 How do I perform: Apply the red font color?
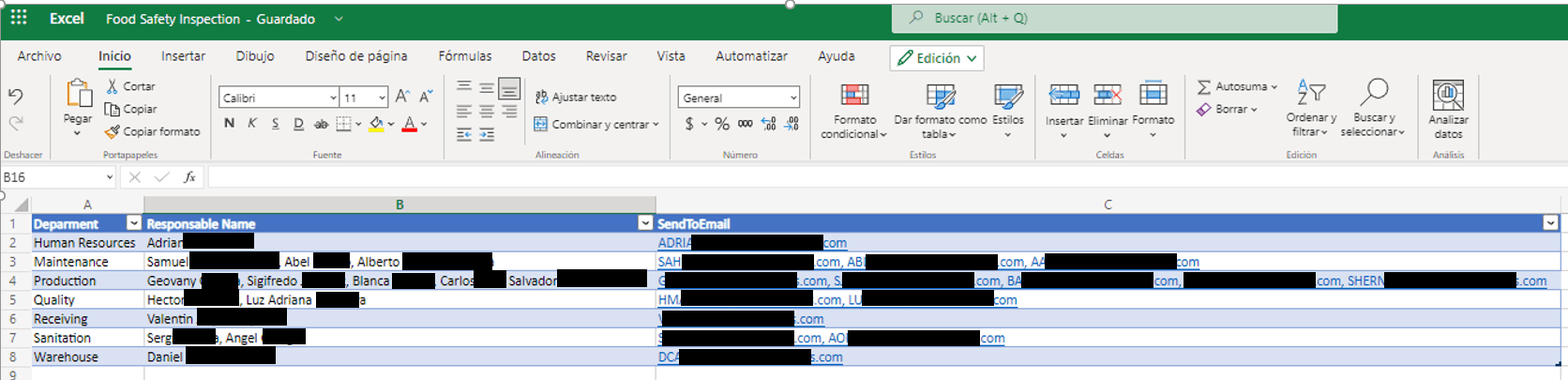(x=410, y=124)
